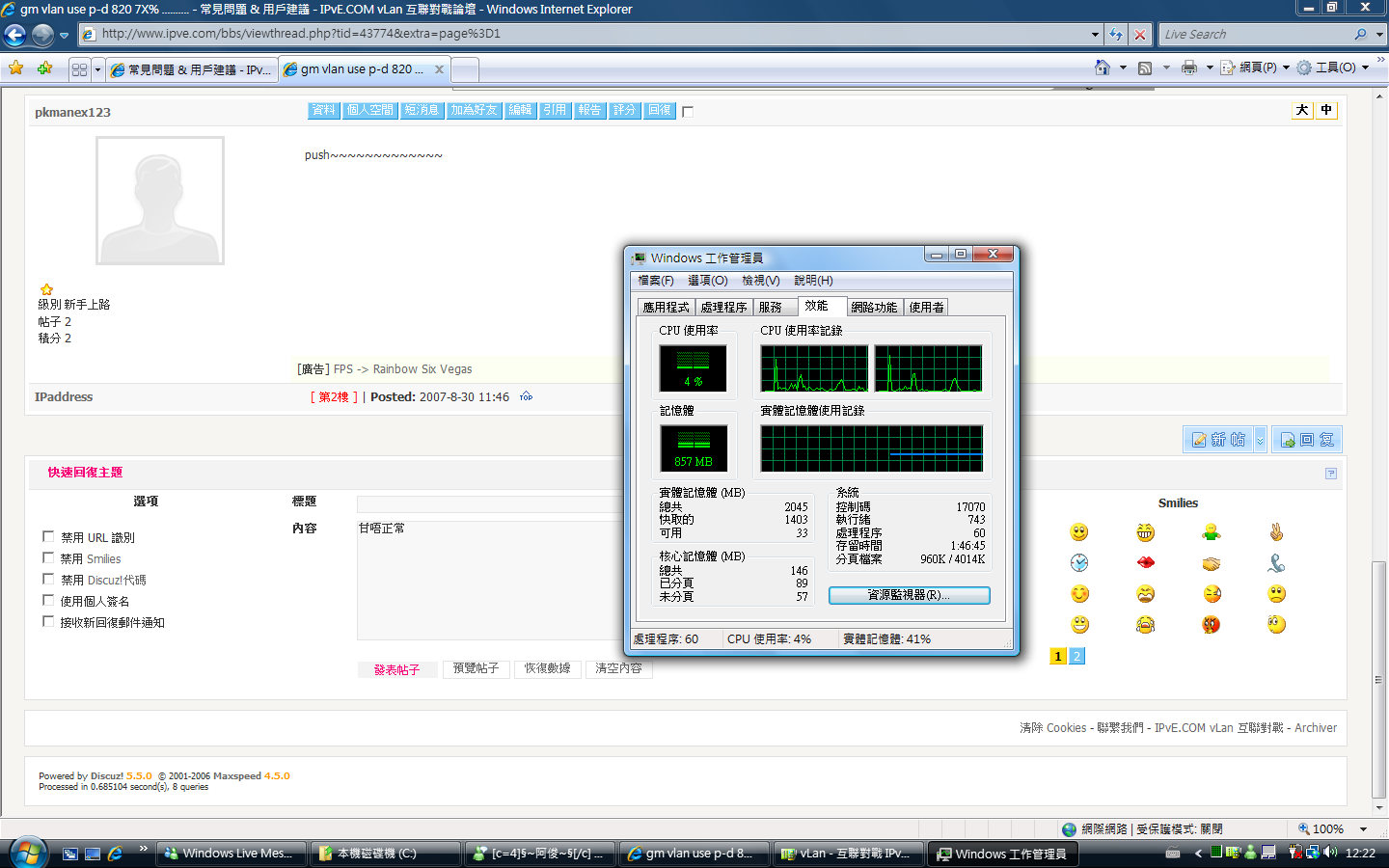
Task: Click the page's vertical scrollbar
Action: 1378,482
